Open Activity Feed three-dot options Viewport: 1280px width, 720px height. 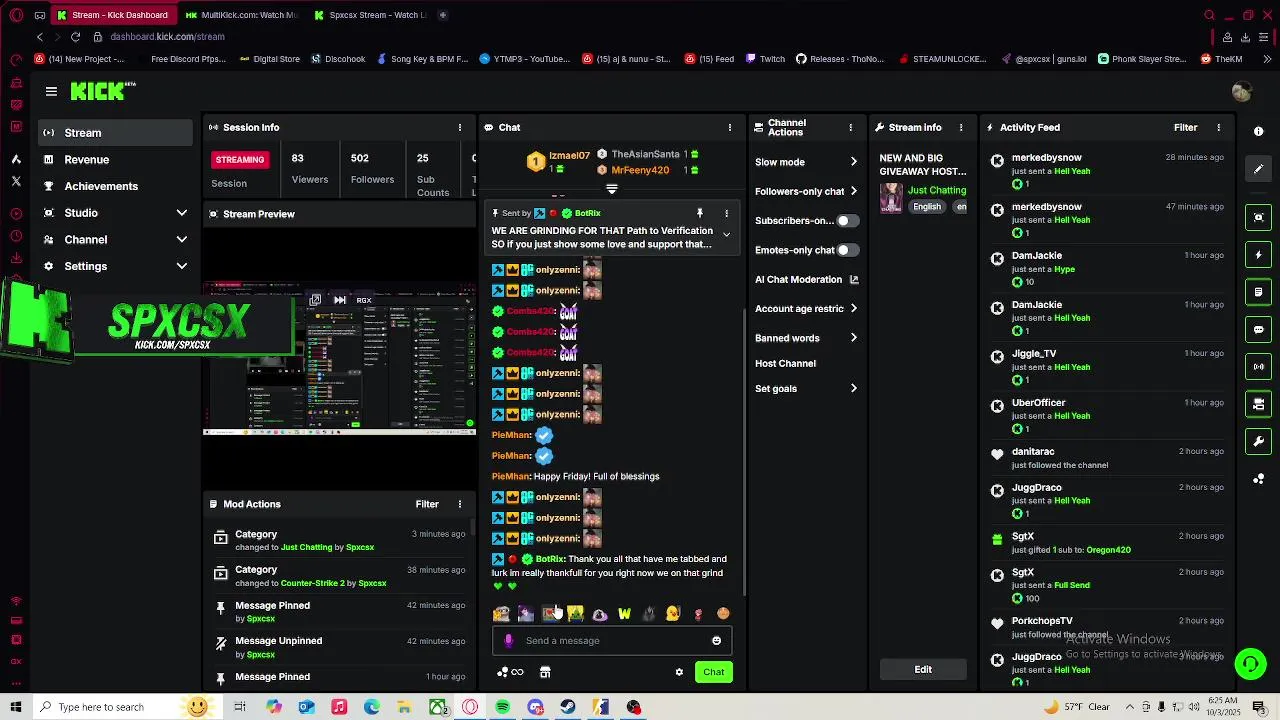pos(1218,127)
